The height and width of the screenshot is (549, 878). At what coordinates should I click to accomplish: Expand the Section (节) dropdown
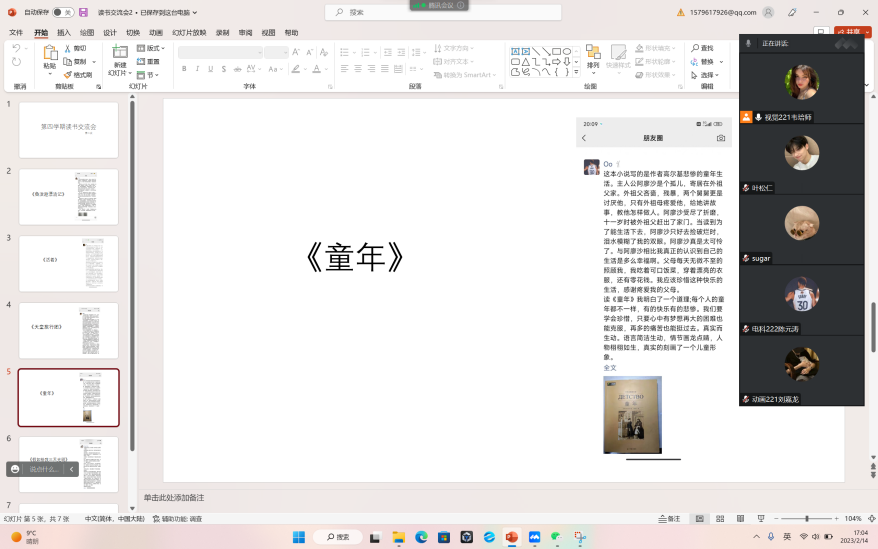click(x=148, y=74)
